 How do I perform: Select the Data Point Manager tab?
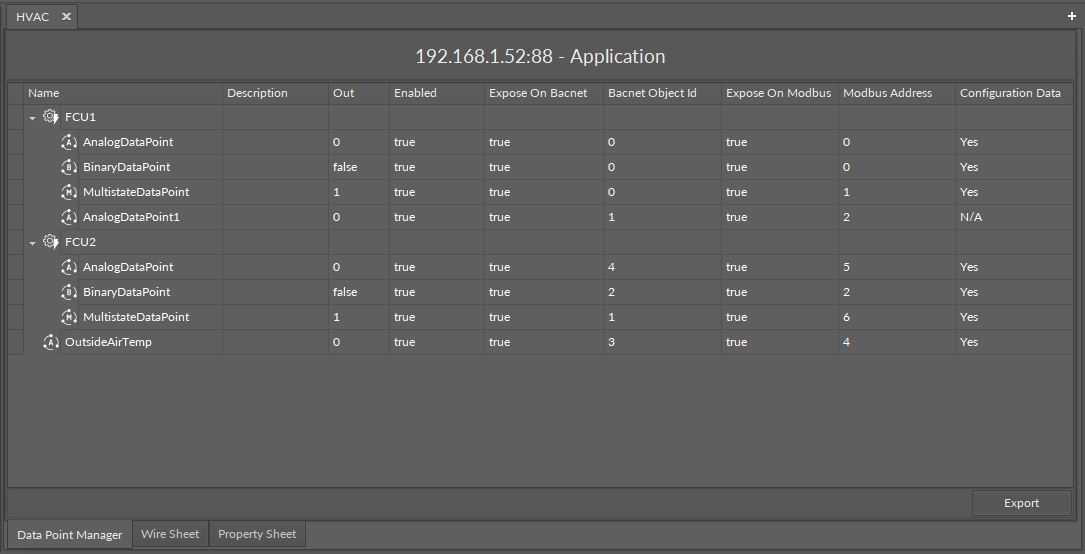pos(70,535)
